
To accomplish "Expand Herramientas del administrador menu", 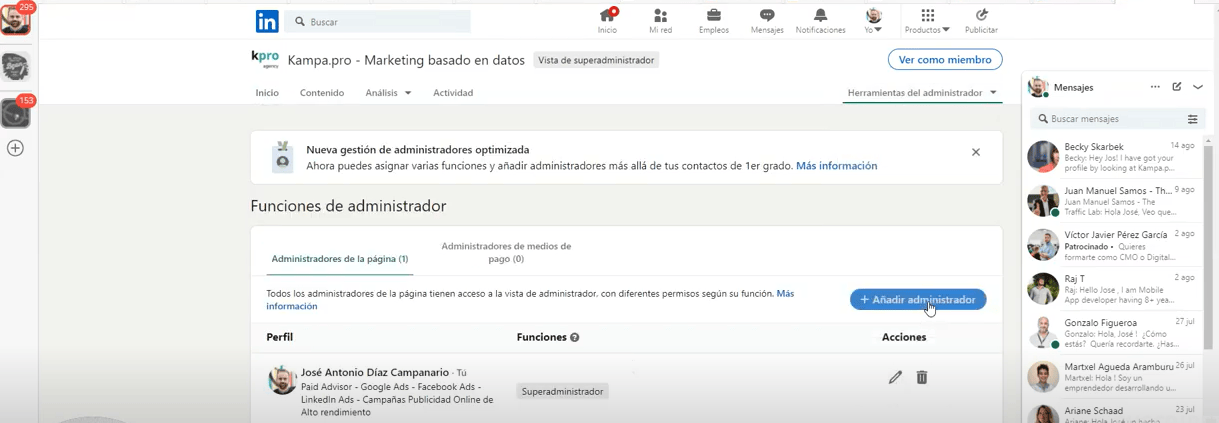I will [922, 93].
